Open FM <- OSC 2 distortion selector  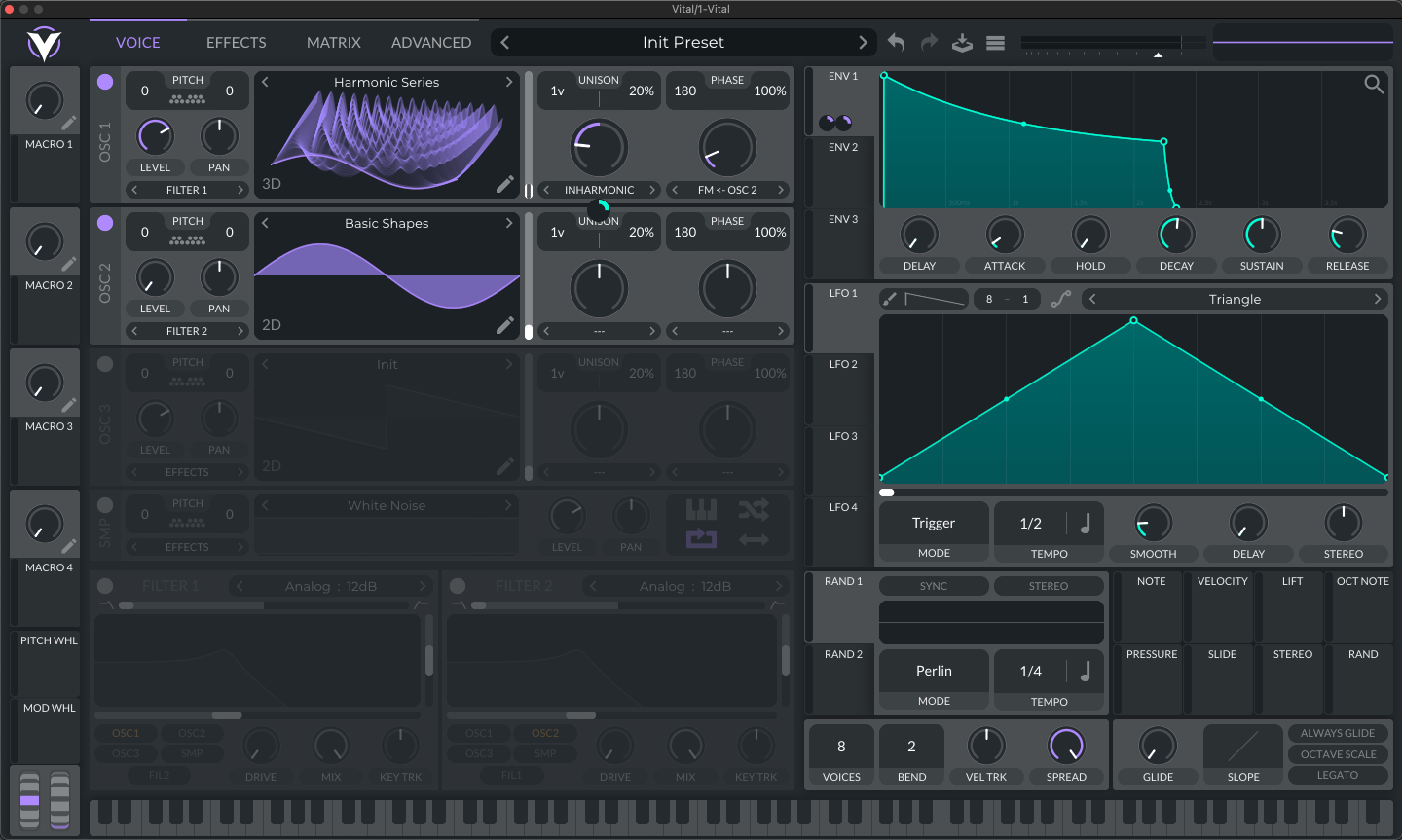point(727,190)
